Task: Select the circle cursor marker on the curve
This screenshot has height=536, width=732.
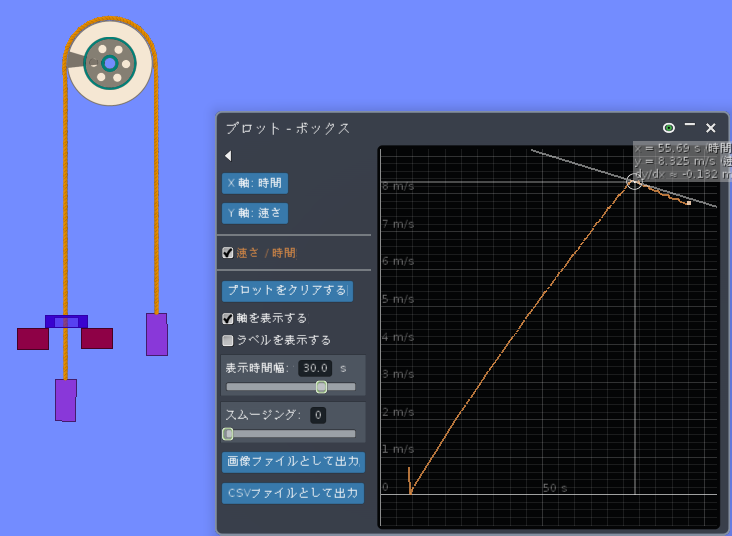Action: tap(634, 181)
